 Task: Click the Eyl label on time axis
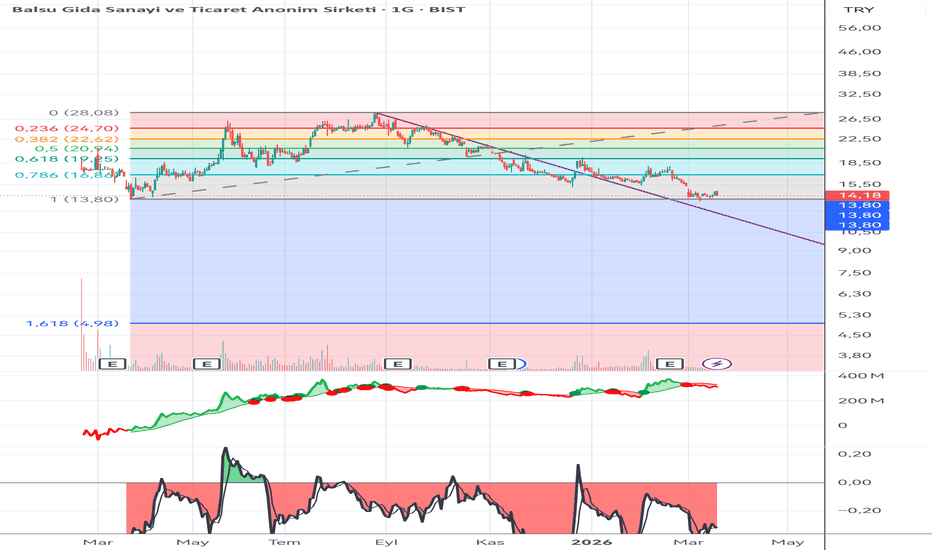(x=386, y=542)
